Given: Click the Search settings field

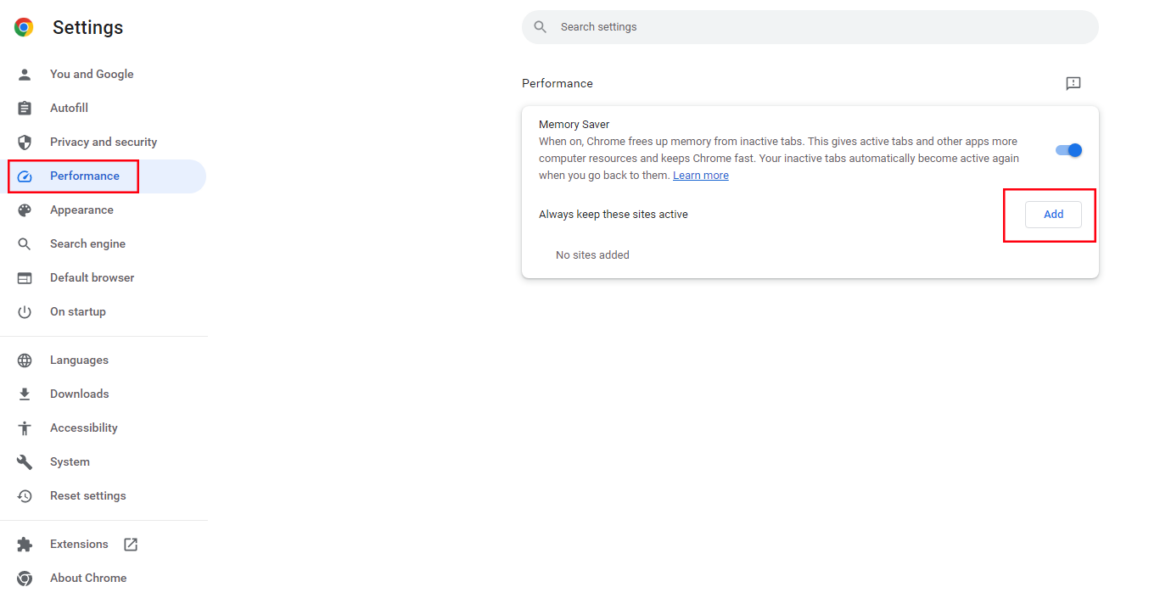Looking at the screenshot, I should click(x=810, y=27).
